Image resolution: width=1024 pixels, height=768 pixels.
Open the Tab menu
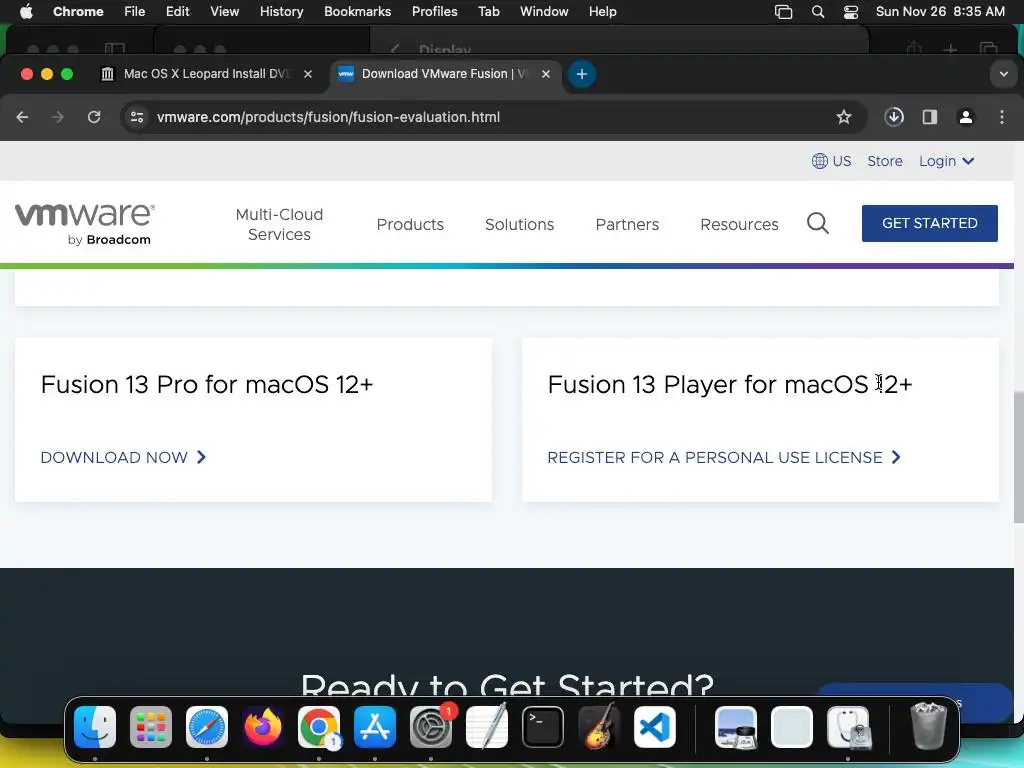click(488, 11)
